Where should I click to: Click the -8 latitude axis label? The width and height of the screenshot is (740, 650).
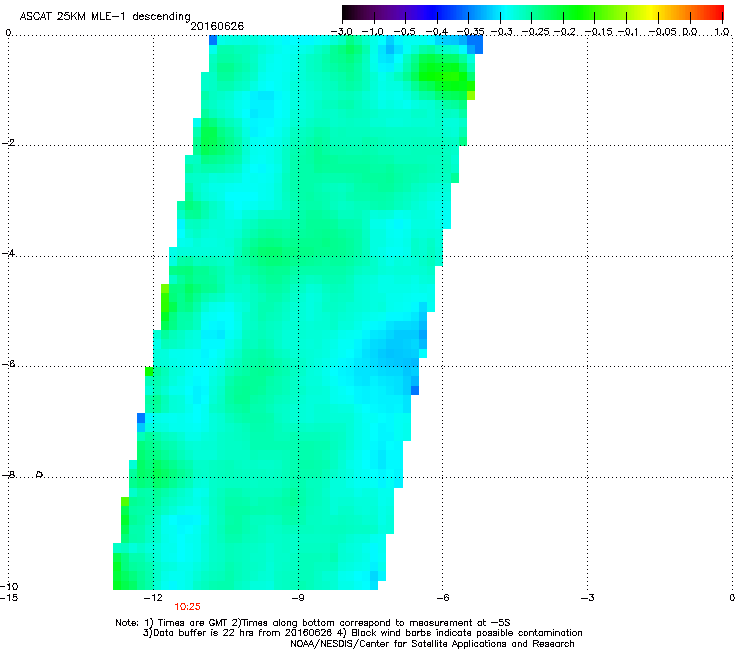click(8, 475)
